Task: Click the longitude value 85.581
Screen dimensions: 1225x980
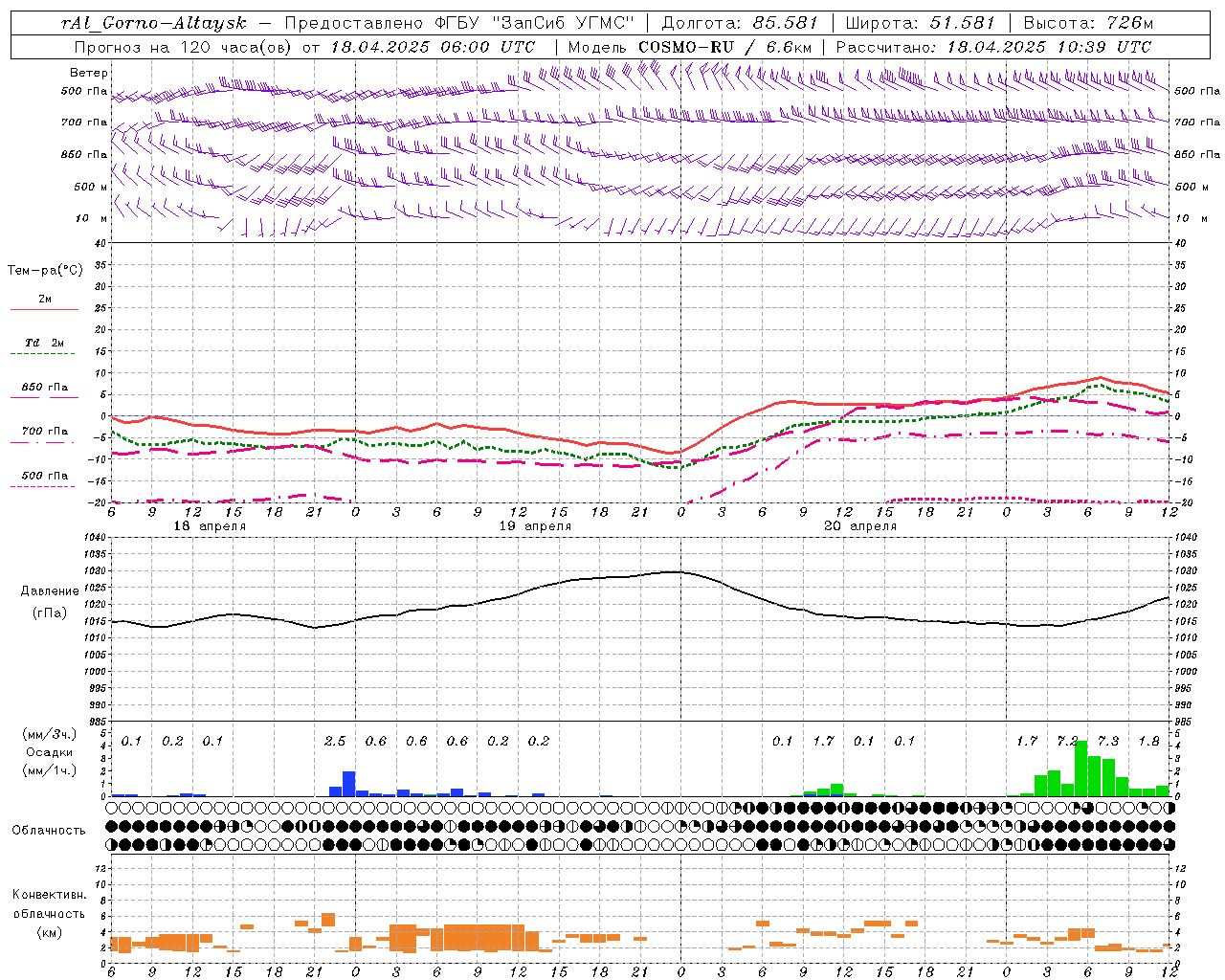Action: click(785, 22)
